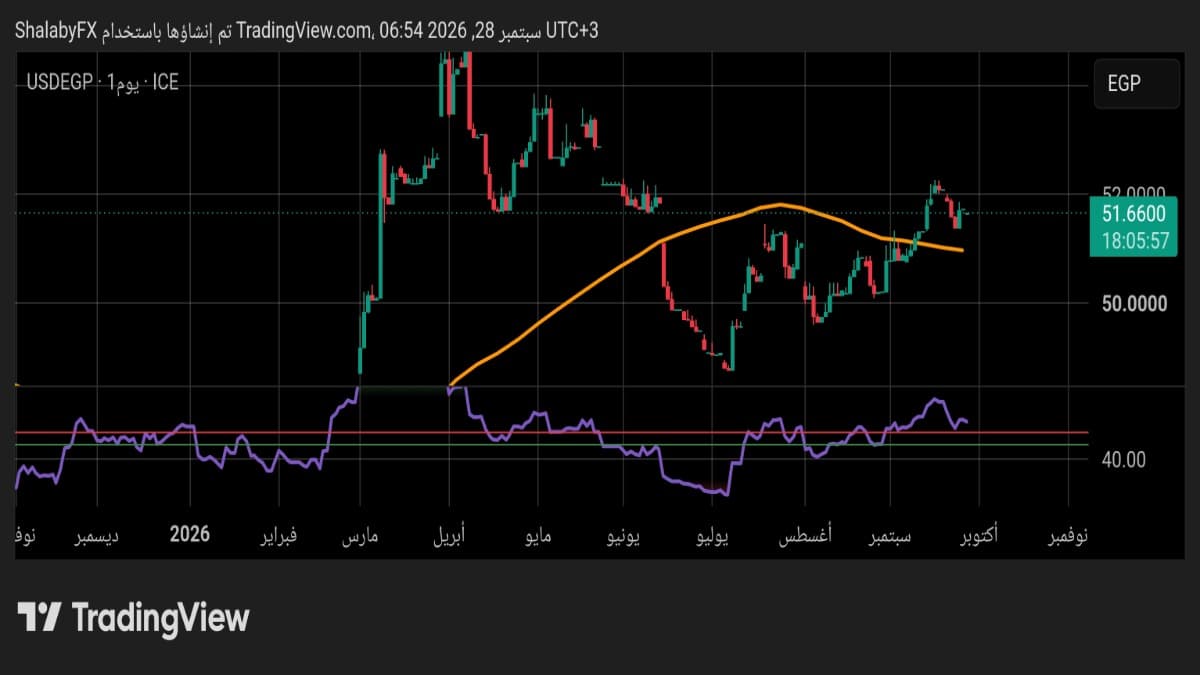Click the ShalabyFX author name
This screenshot has width=1200, height=675.
[x=55, y=31]
